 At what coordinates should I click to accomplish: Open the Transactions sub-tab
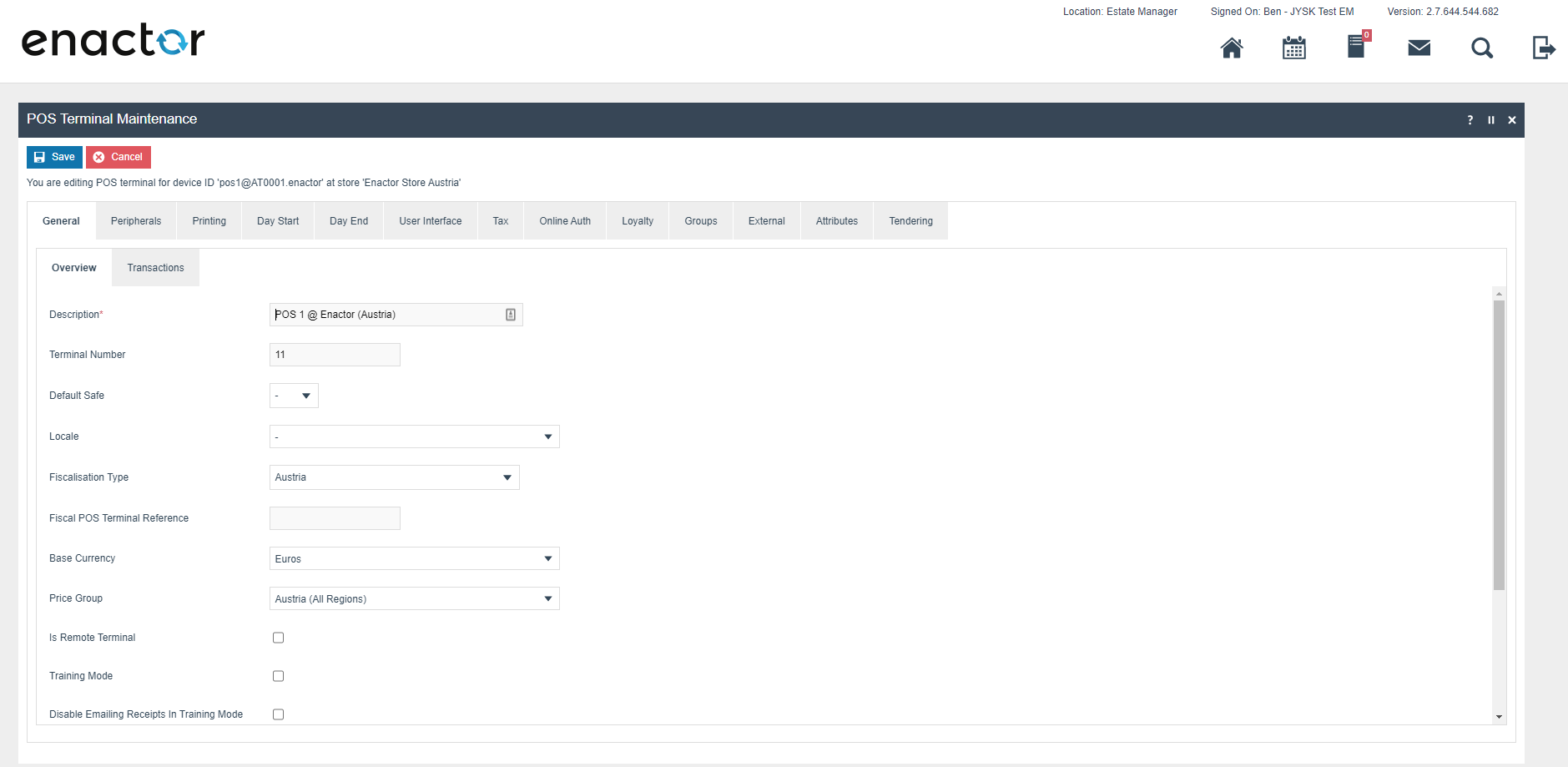click(155, 268)
